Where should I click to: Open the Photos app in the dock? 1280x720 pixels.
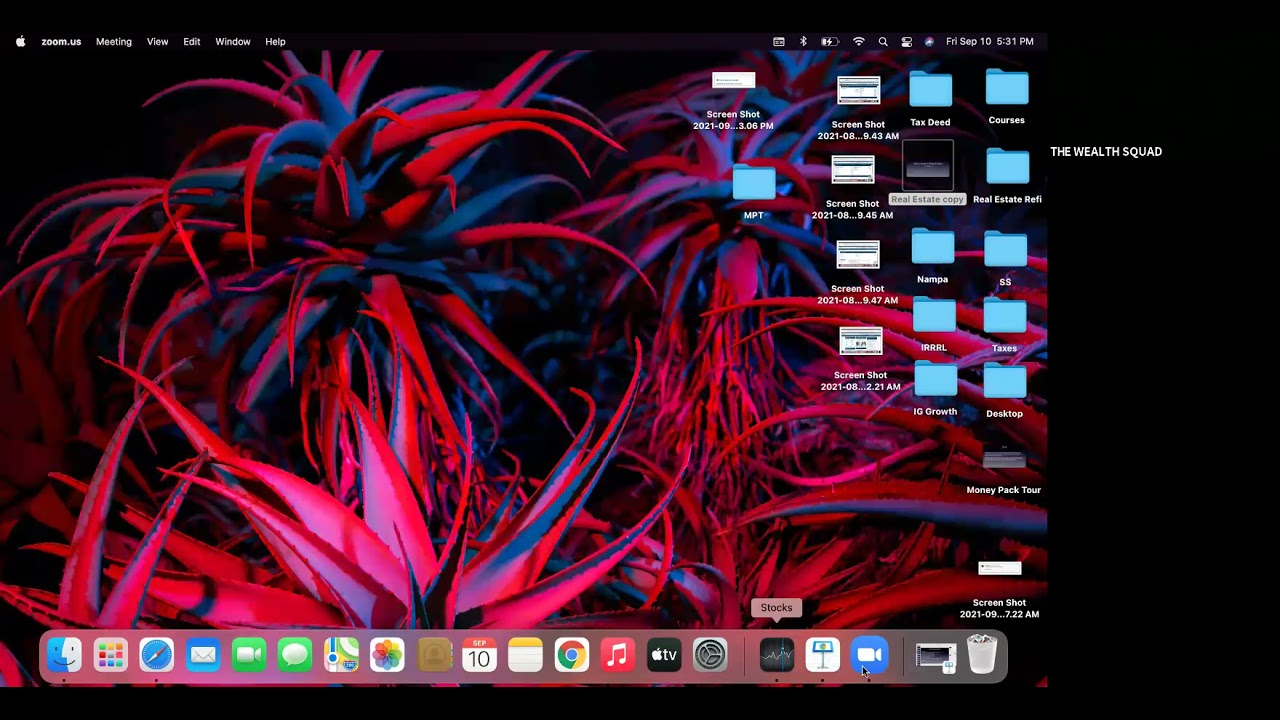click(387, 656)
